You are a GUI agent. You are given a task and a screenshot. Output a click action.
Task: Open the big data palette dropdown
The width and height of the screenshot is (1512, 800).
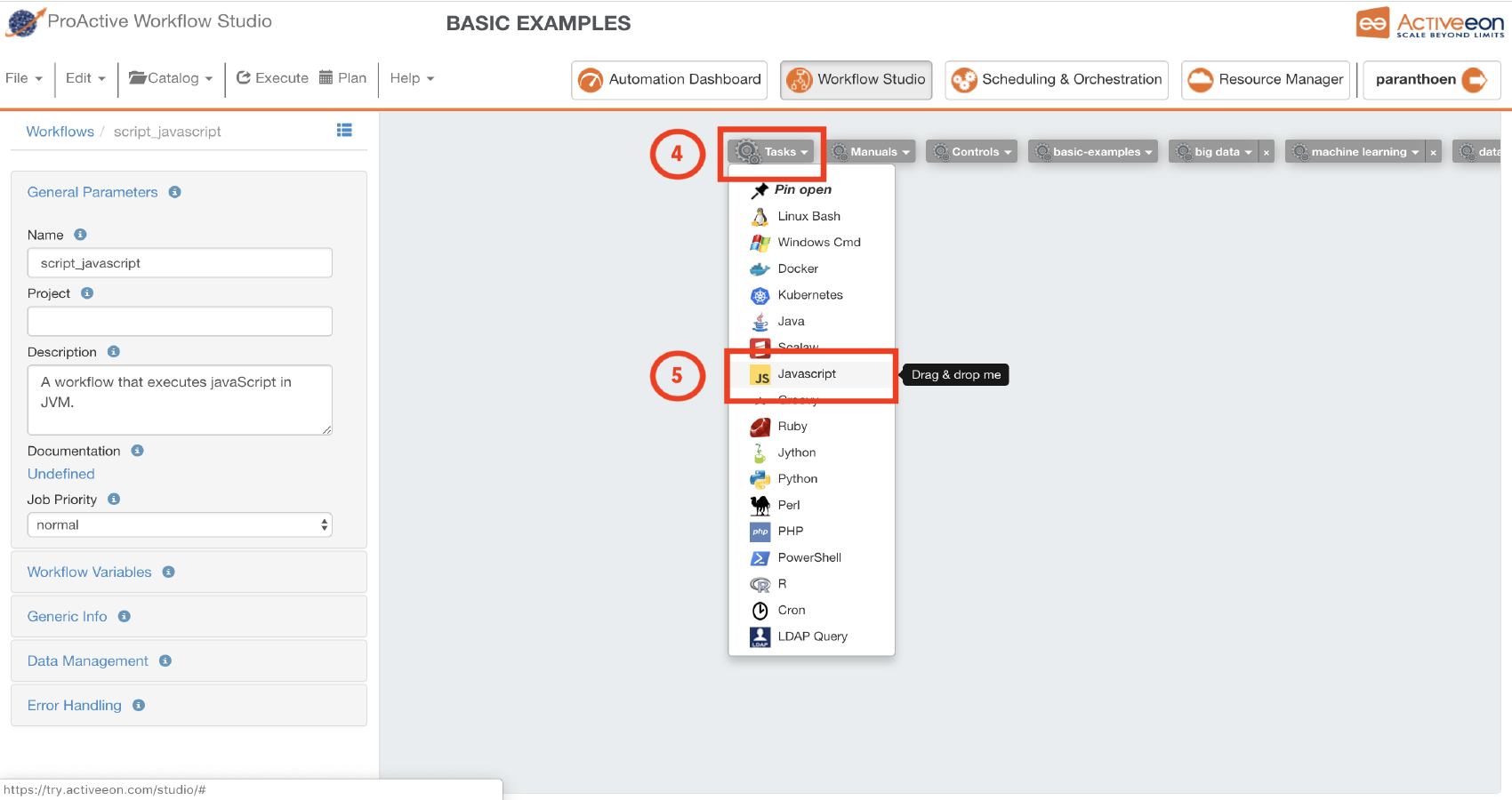(1213, 151)
